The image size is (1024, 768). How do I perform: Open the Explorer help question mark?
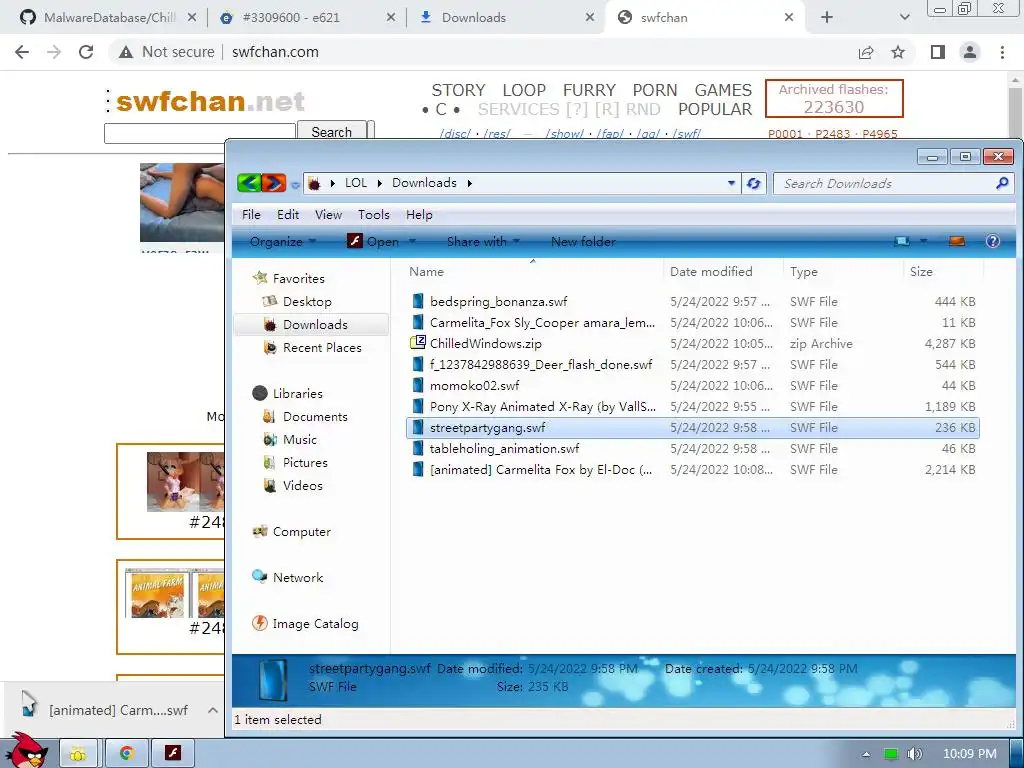(x=993, y=242)
